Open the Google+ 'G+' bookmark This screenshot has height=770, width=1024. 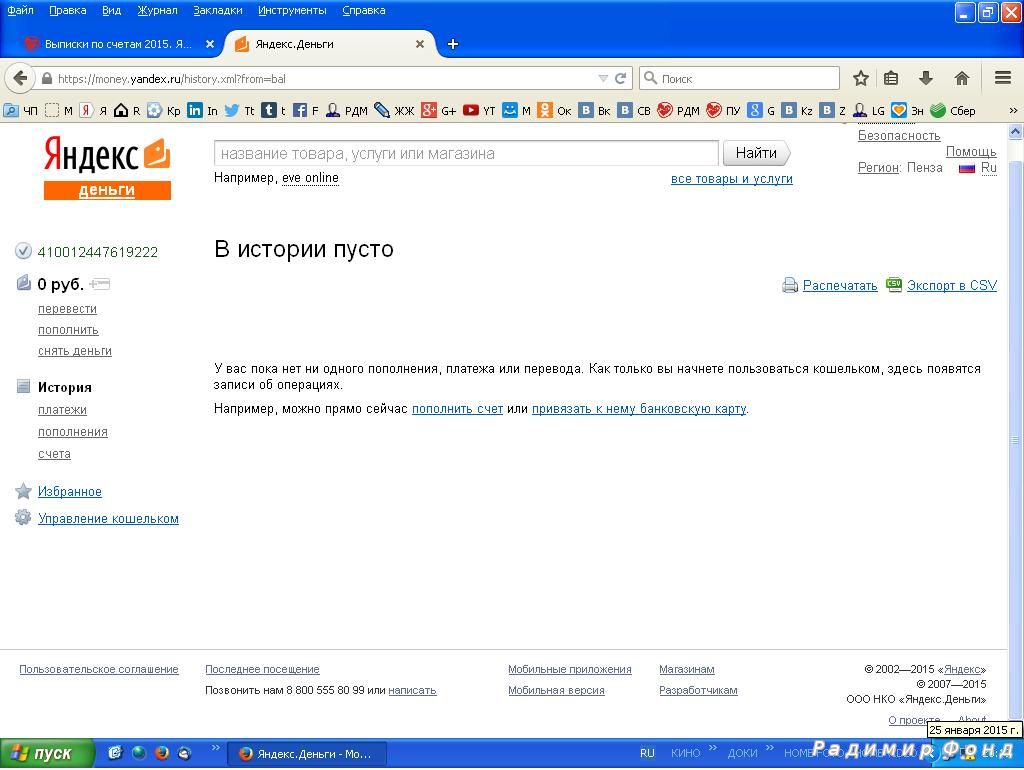click(x=438, y=110)
